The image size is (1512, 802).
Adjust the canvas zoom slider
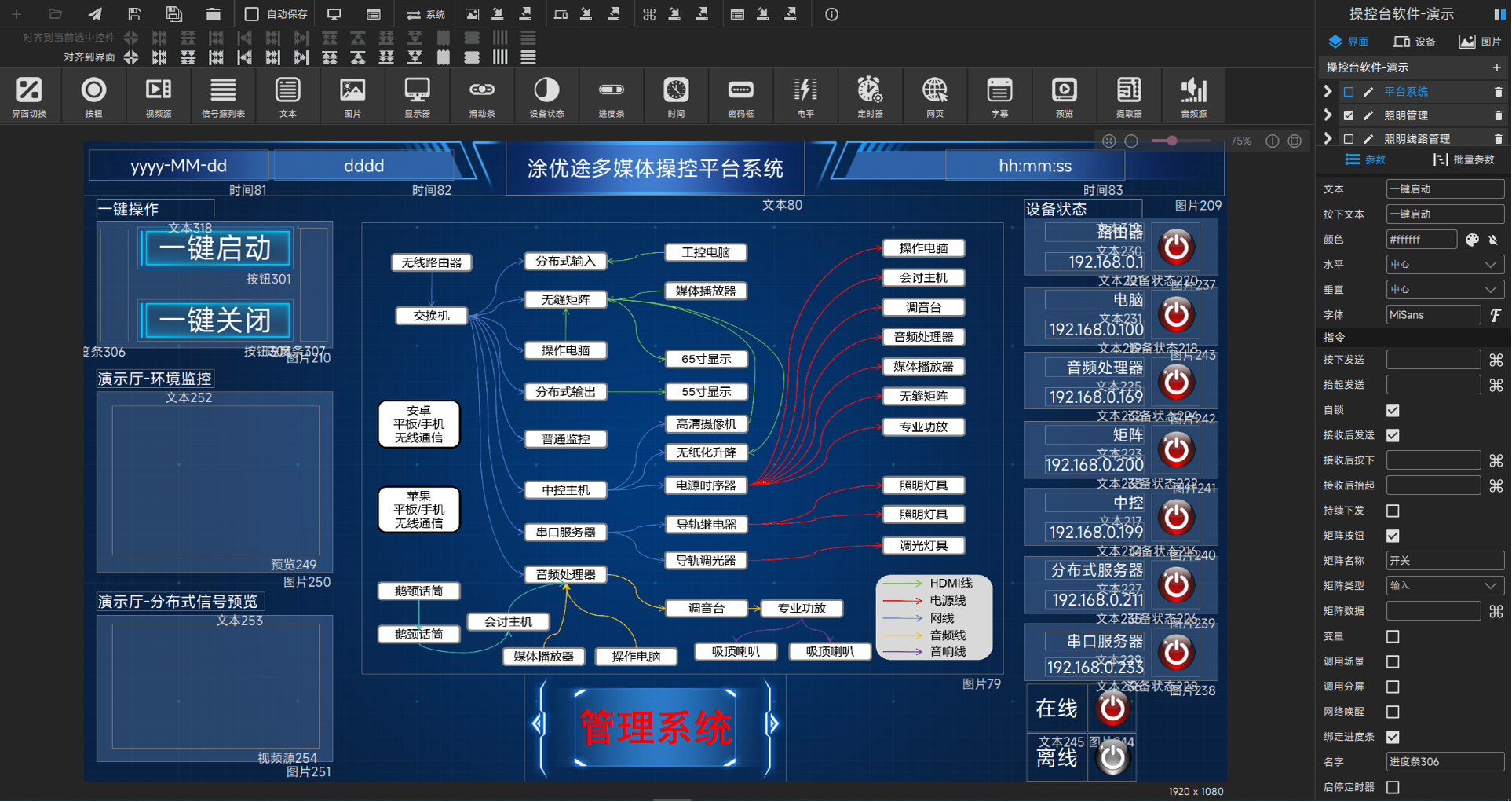pyautogui.click(x=1172, y=141)
